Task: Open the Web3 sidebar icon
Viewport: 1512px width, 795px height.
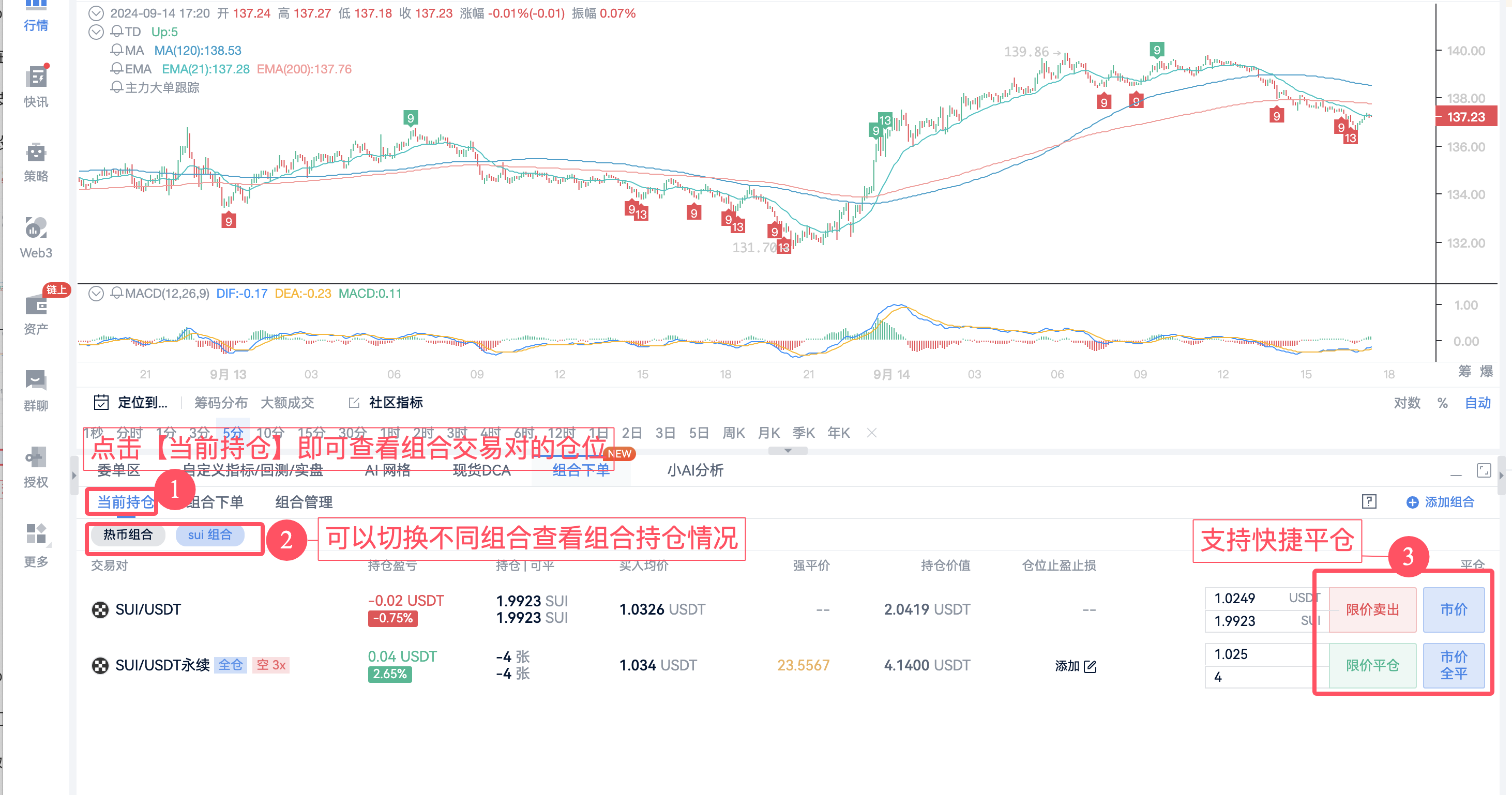Action: click(36, 228)
